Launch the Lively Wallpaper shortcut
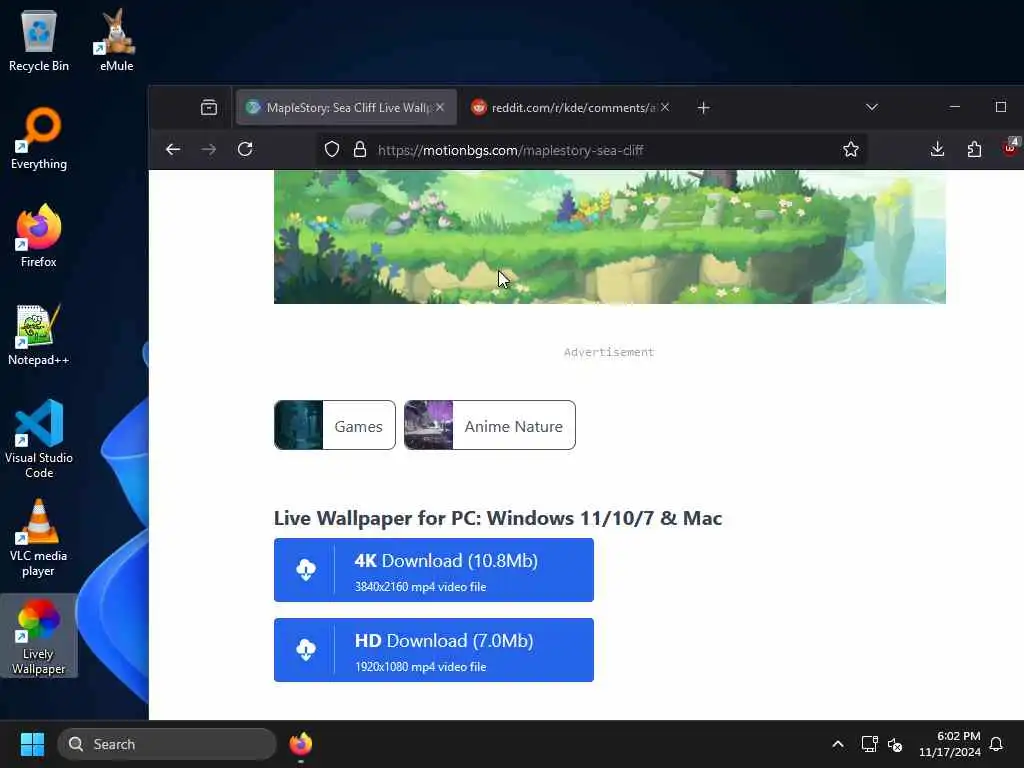 (x=39, y=636)
